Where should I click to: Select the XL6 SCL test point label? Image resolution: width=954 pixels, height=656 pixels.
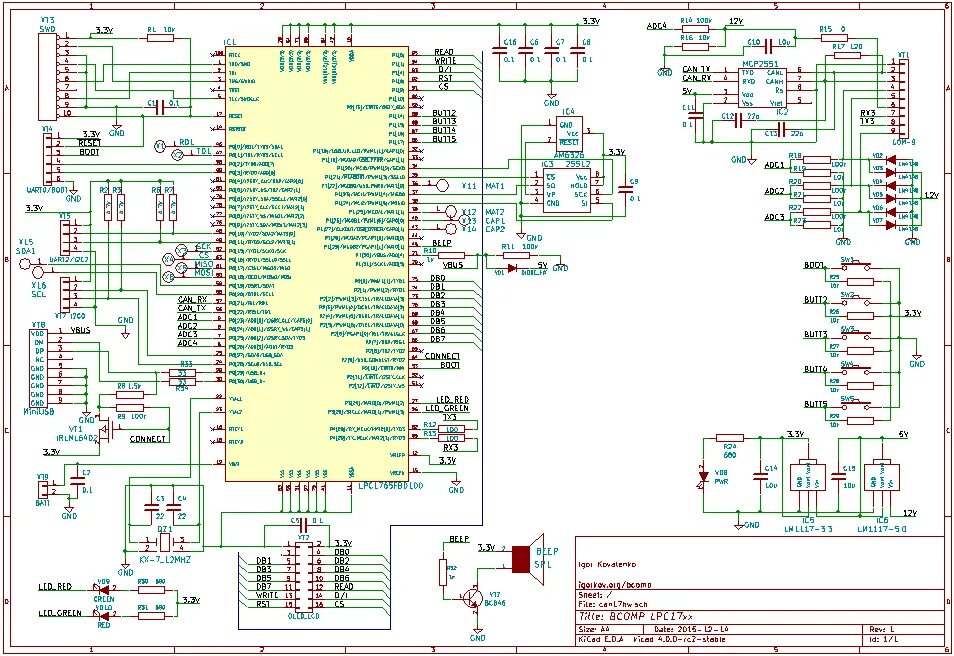point(38,290)
